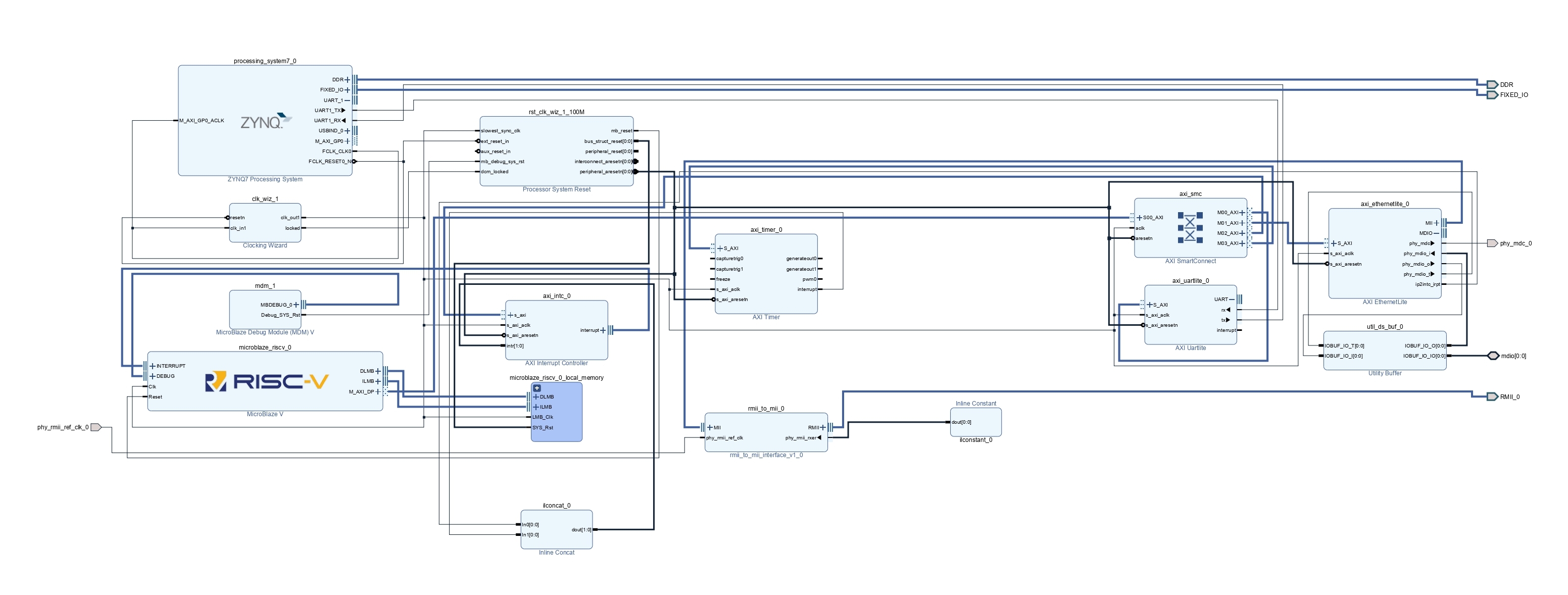Click the Processor System Reset block label
1568x595 pixels.
[x=556, y=189]
